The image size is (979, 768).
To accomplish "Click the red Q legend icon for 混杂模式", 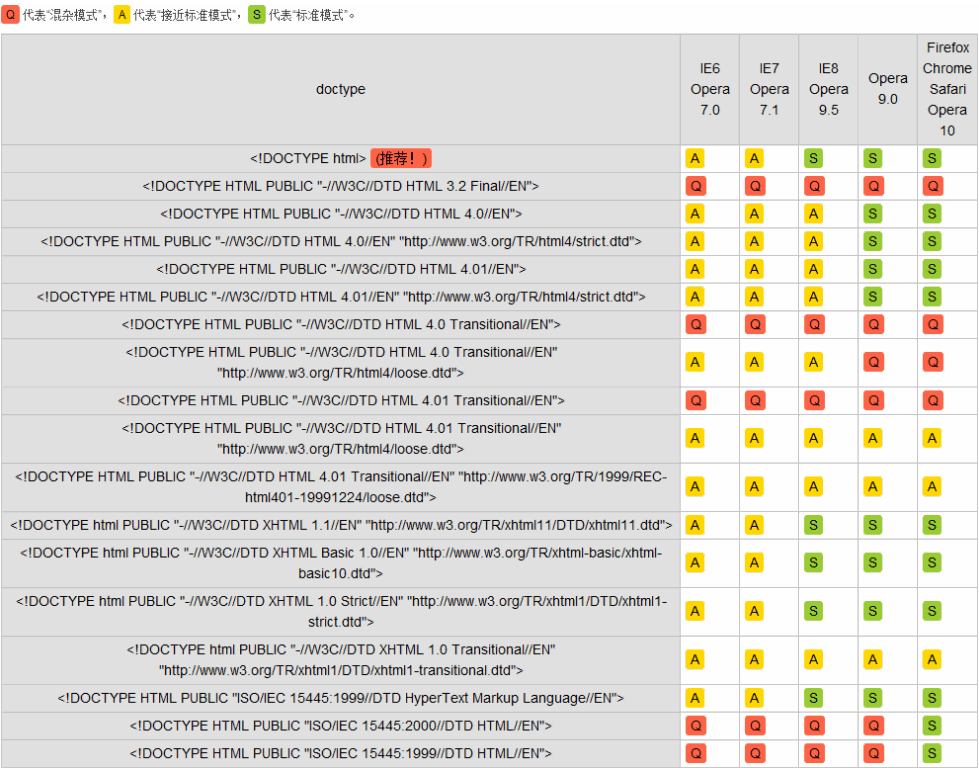I will (10, 14).
